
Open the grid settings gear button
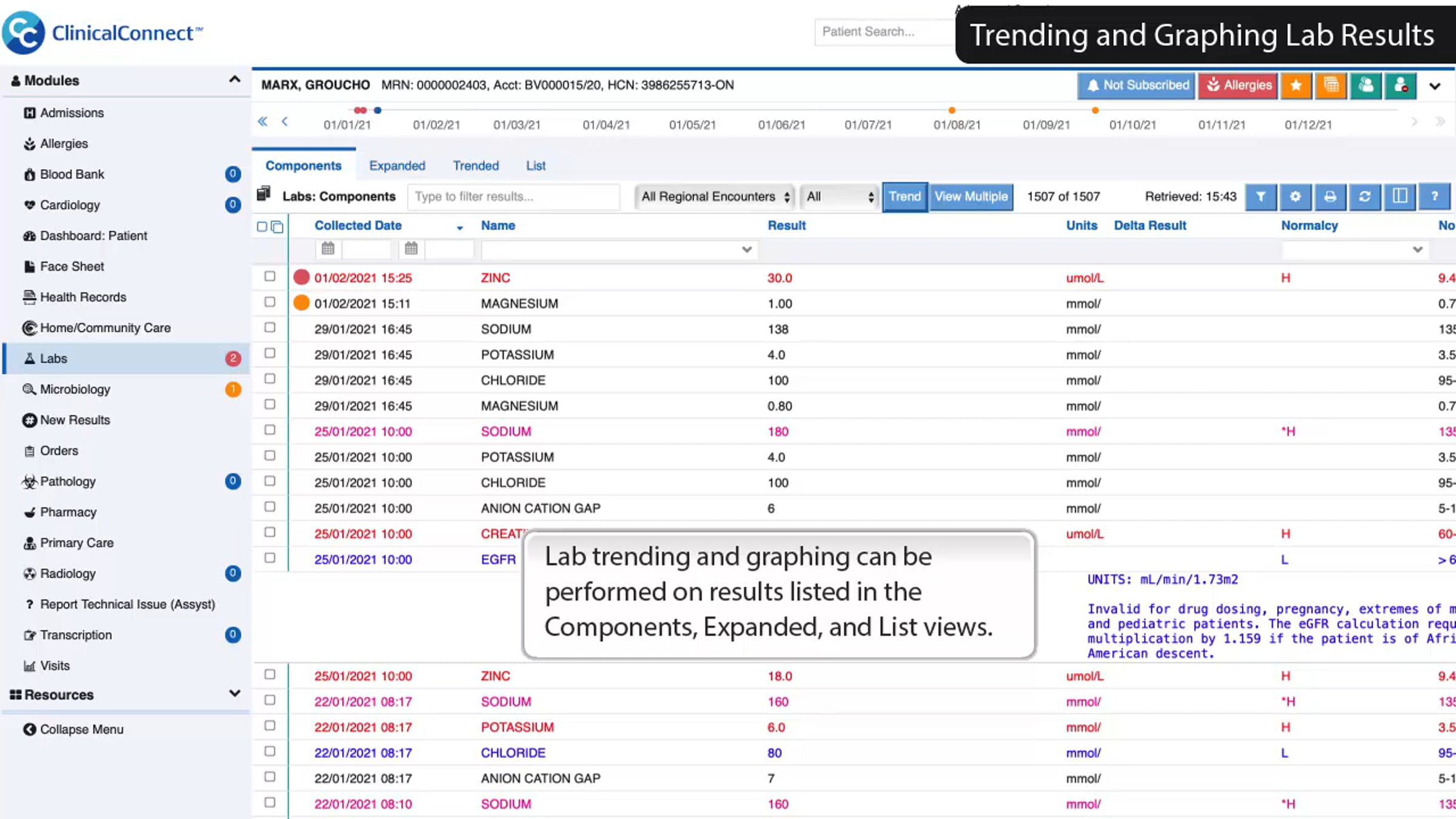click(x=1295, y=197)
